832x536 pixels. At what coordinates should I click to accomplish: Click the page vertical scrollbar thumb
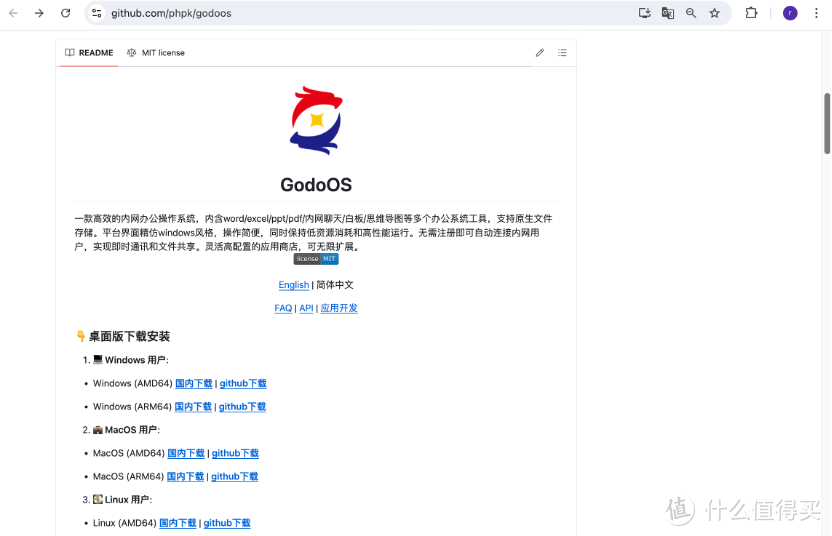click(x=827, y=123)
